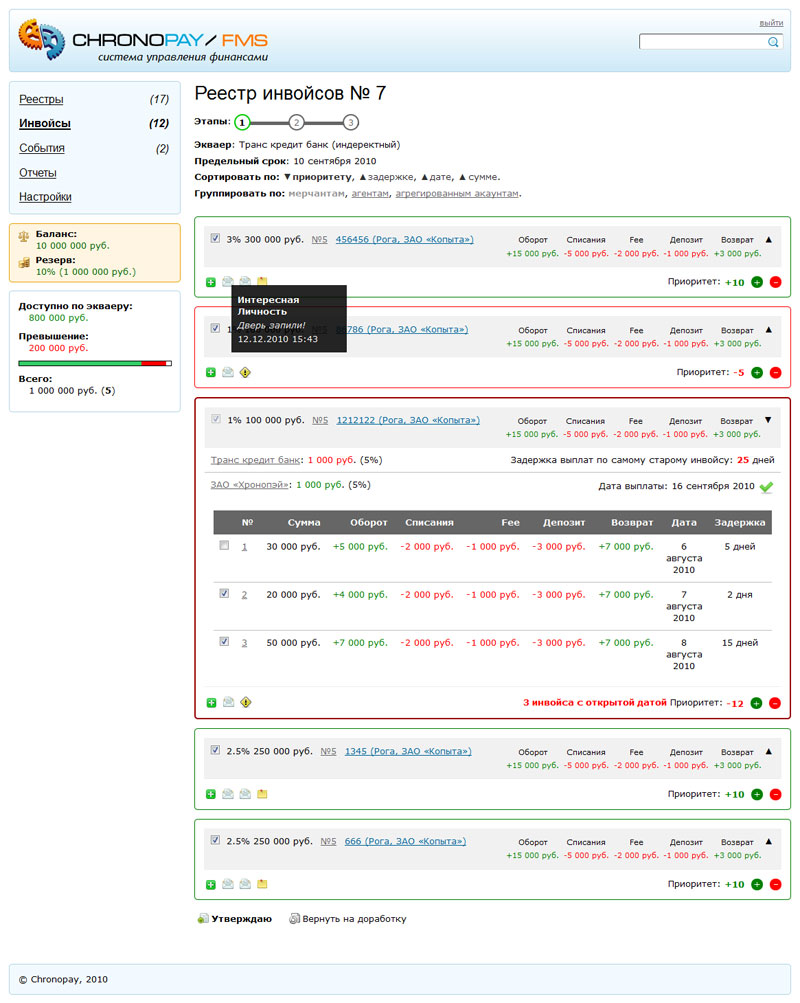Click green checkmark next to payout date
Image resolution: width=800 pixels, height=1003 pixels.
766,487
